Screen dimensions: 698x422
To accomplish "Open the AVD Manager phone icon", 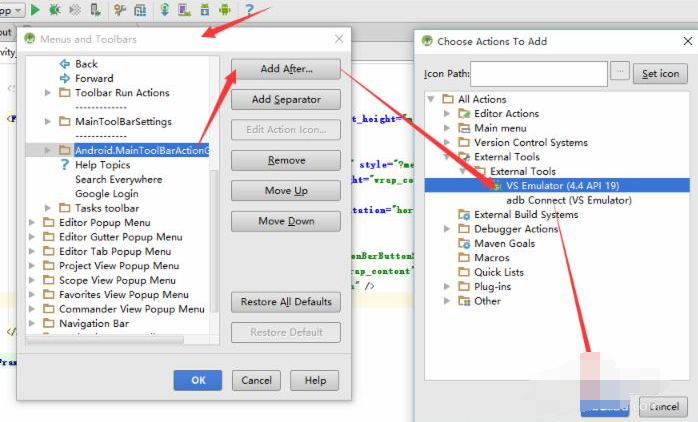I will (184, 9).
